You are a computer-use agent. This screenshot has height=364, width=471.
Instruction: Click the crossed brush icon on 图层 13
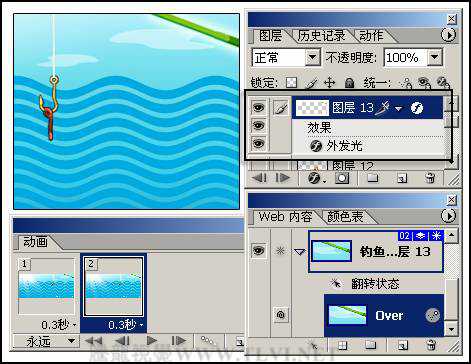click(382, 108)
